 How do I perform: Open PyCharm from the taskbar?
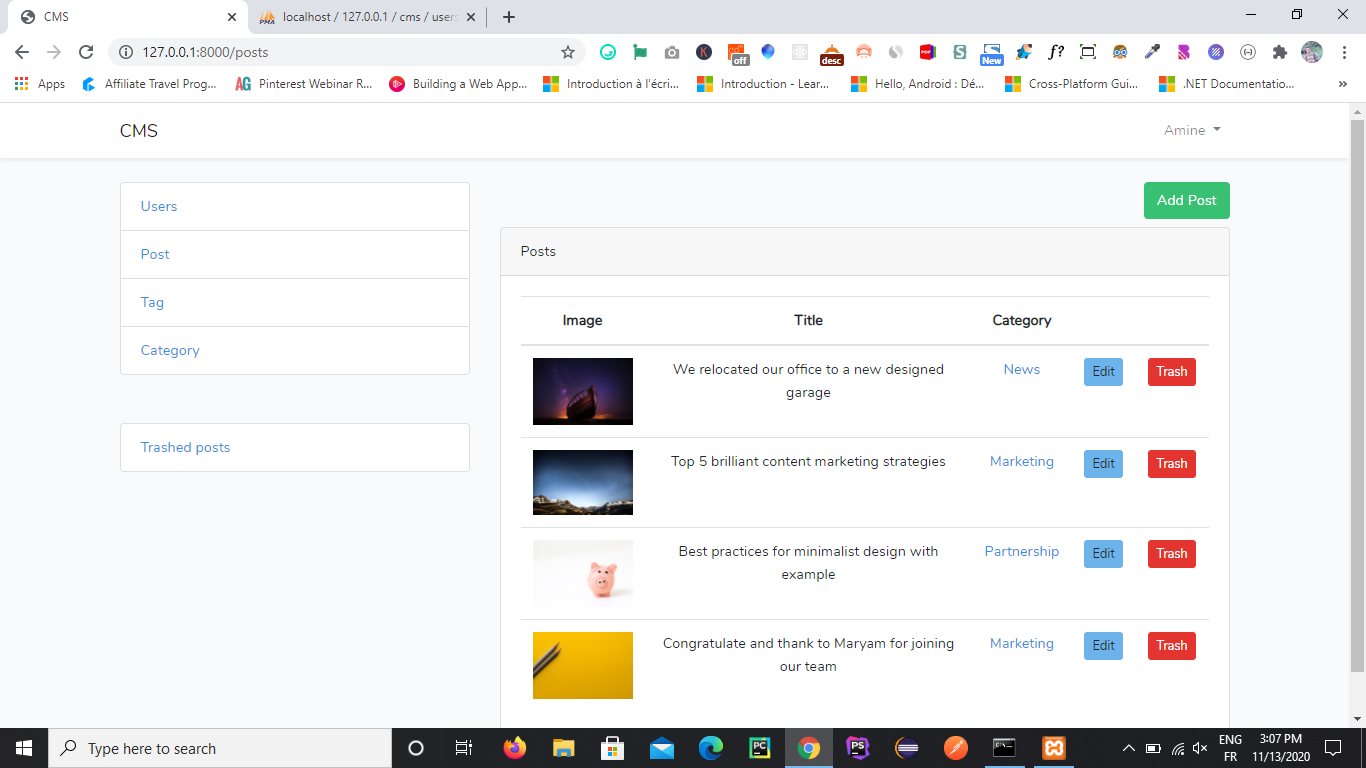click(x=760, y=748)
